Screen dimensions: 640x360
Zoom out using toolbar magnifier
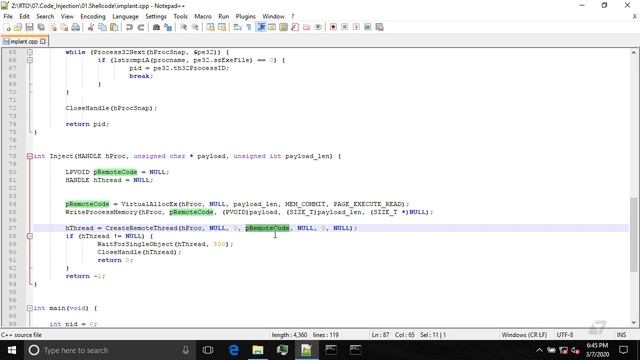pos(195,27)
